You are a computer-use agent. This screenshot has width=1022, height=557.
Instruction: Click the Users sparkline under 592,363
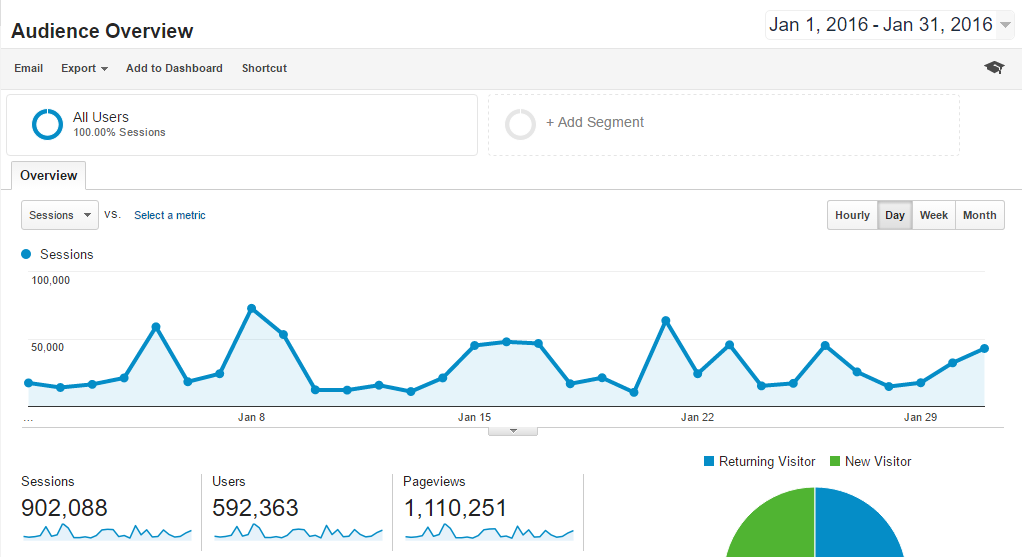coord(299,532)
